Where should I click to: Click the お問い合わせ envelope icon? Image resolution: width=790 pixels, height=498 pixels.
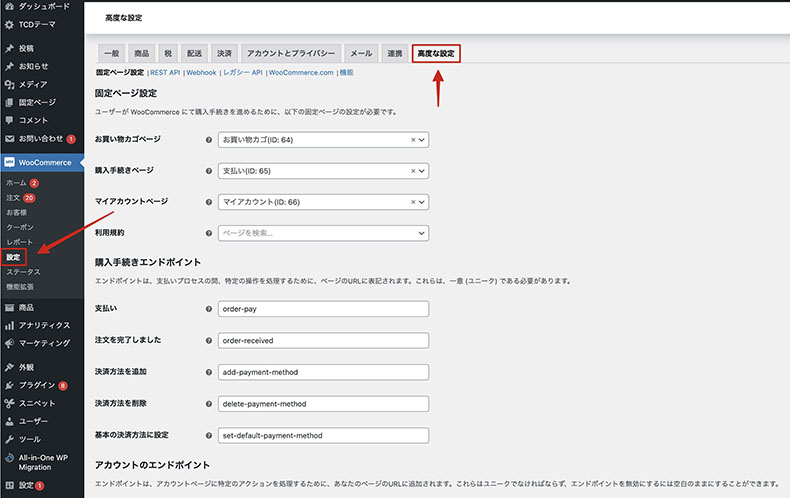click(9, 138)
